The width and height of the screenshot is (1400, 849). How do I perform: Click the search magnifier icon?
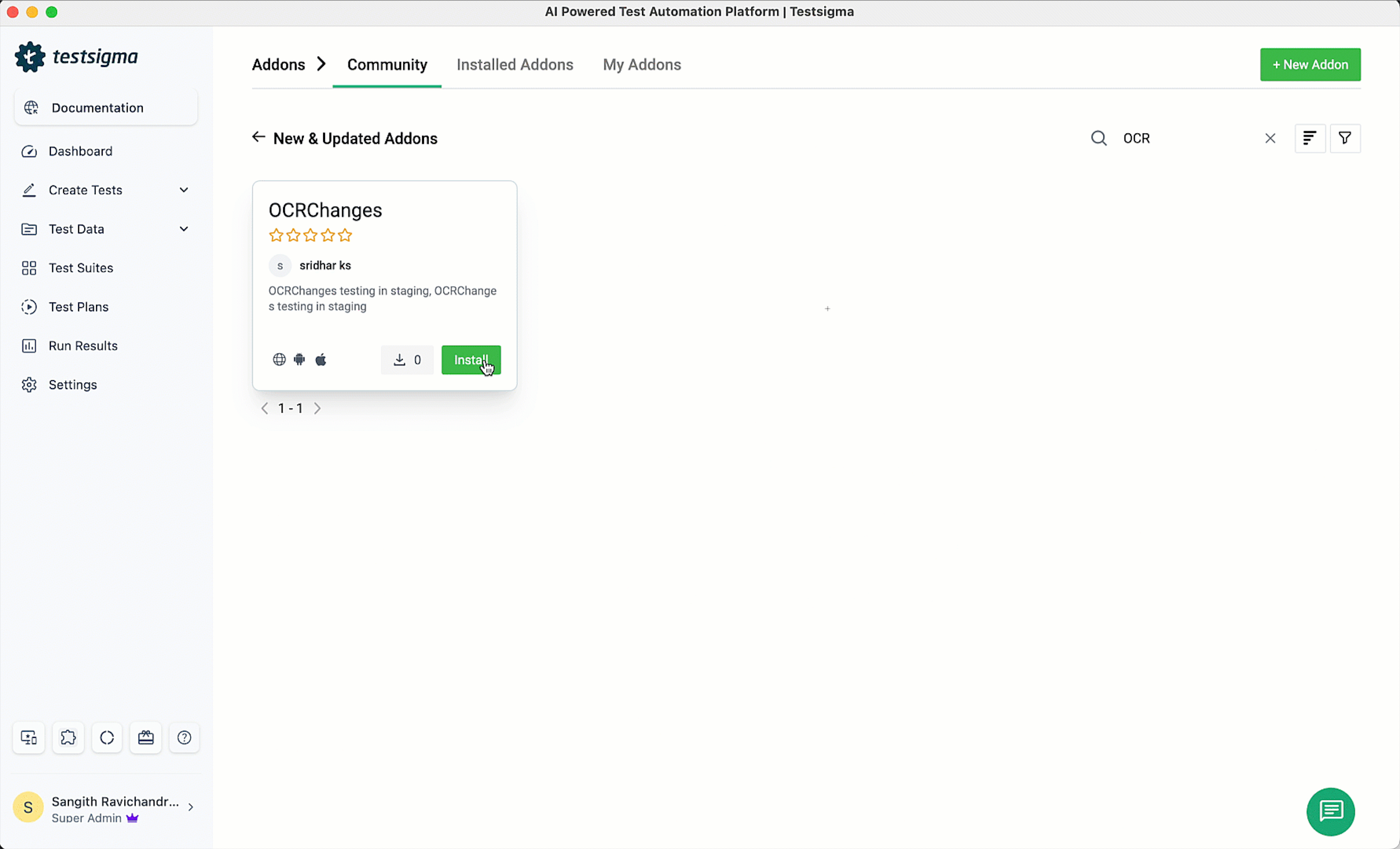pos(1099,138)
